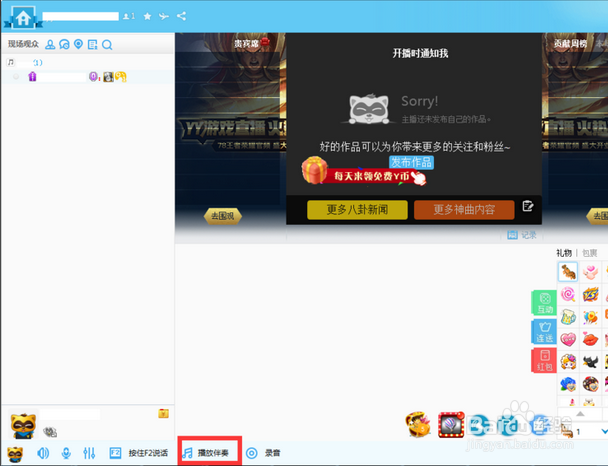Click the F2 key icon
The height and width of the screenshot is (466, 608).
pyautogui.click(x=115, y=453)
